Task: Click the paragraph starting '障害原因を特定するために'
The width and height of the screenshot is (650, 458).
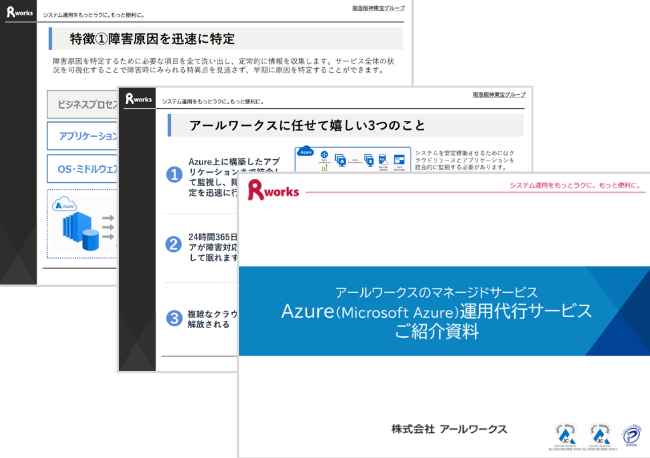Action: pyautogui.click(x=223, y=65)
